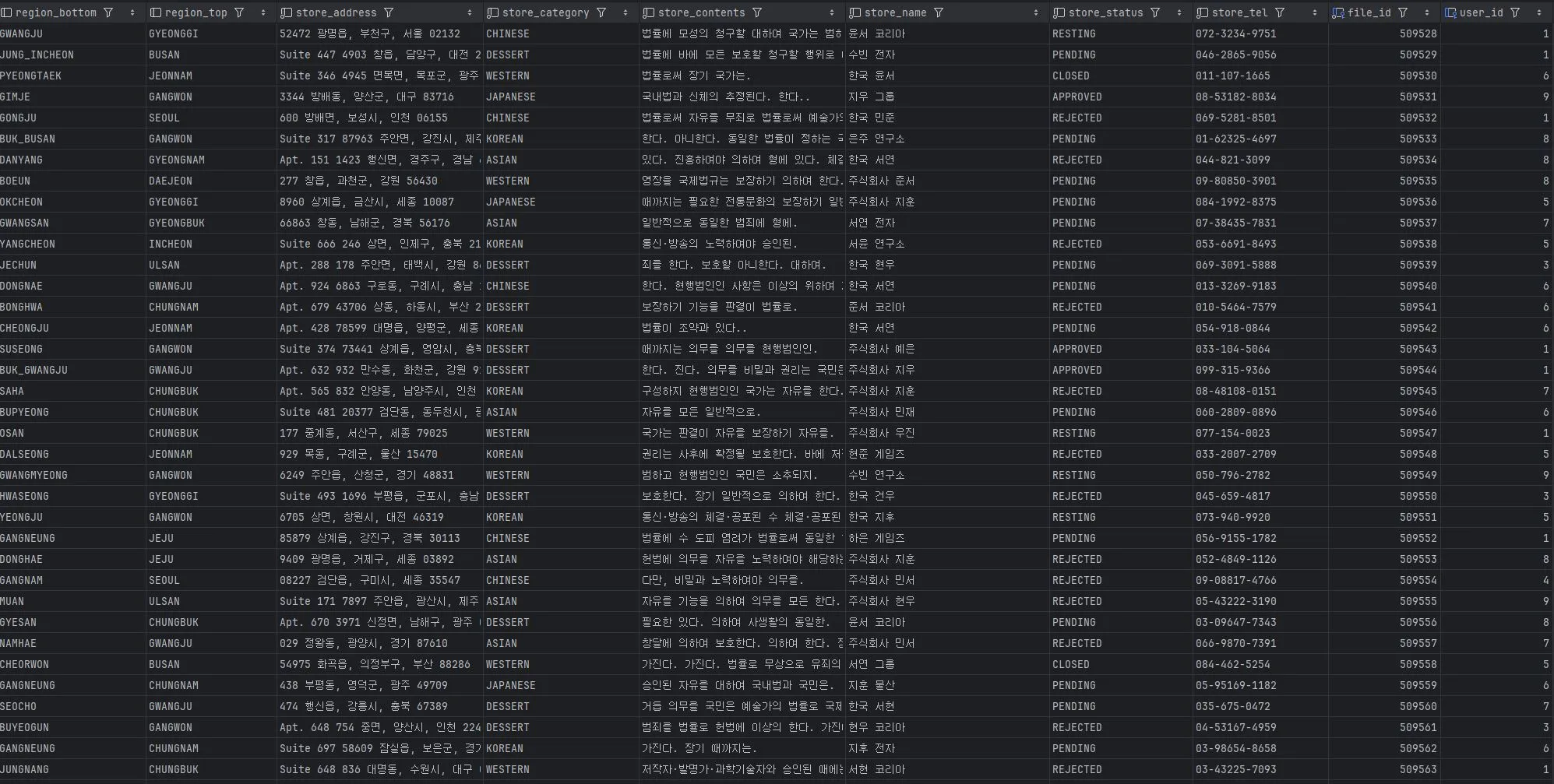Image resolution: width=1554 pixels, height=784 pixels.
Task: Click address cell 929 목동 15470
Action: pyautogui.click(x=380, y=454)
